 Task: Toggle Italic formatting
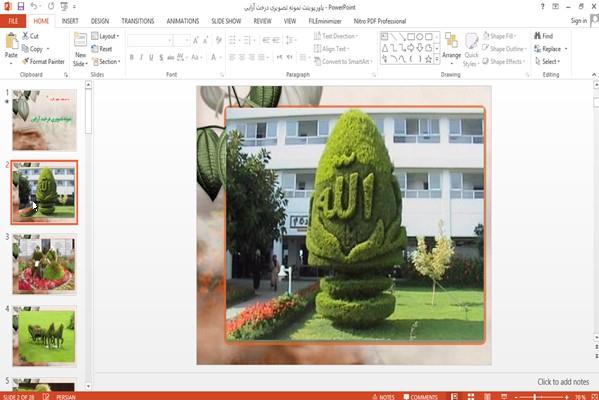(141, 57)
